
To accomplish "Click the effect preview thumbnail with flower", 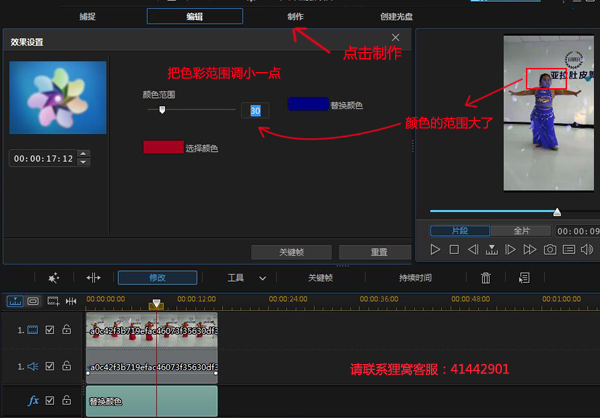I will (58, 98).
